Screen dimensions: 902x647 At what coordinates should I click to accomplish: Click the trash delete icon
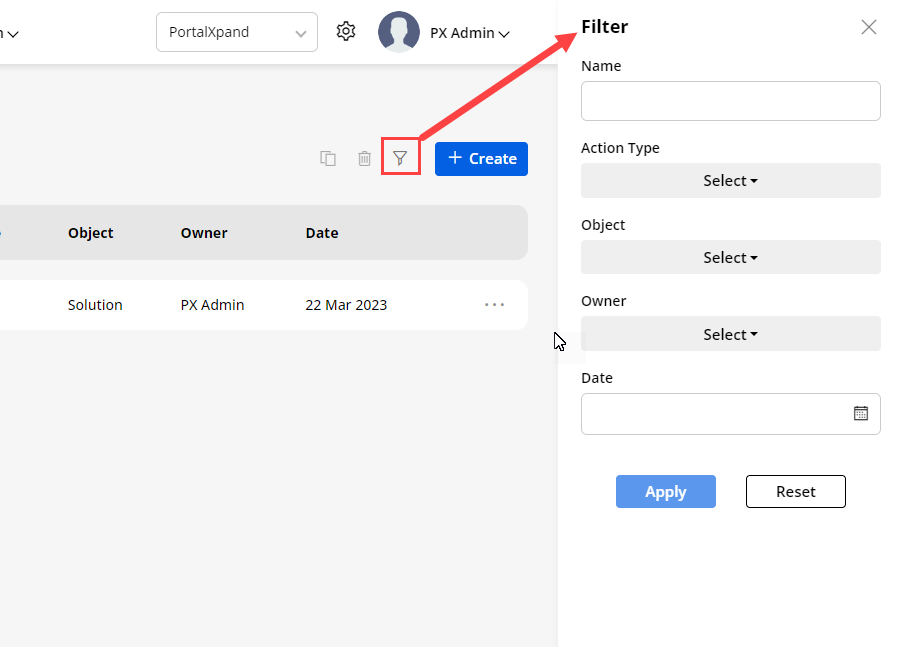coord(365,158)
